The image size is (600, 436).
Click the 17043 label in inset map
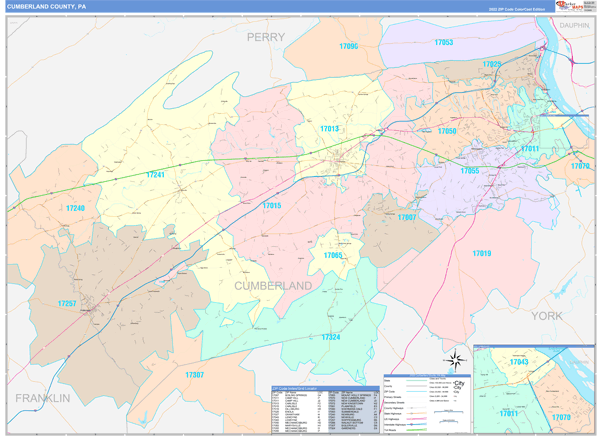[518, 361]
